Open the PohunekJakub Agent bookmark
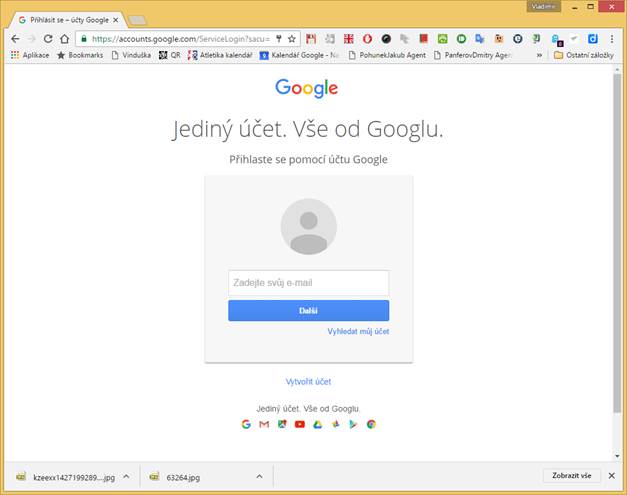Image resolution: width=627 pixels, height=495 pixels. [x=387, y=55]
